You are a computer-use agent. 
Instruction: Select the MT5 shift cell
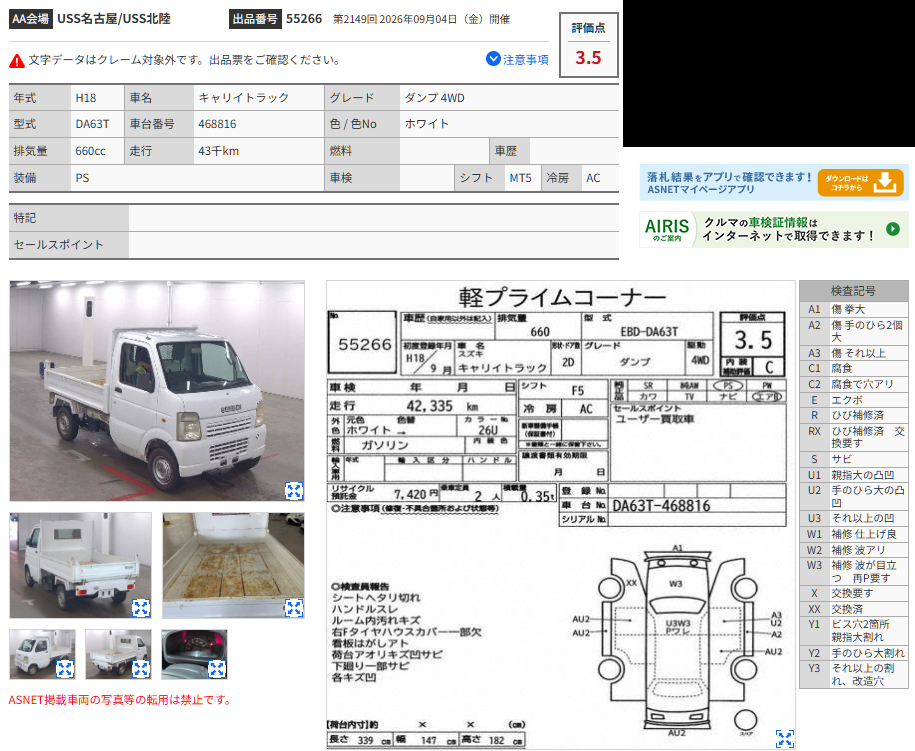tap(522, 178)
